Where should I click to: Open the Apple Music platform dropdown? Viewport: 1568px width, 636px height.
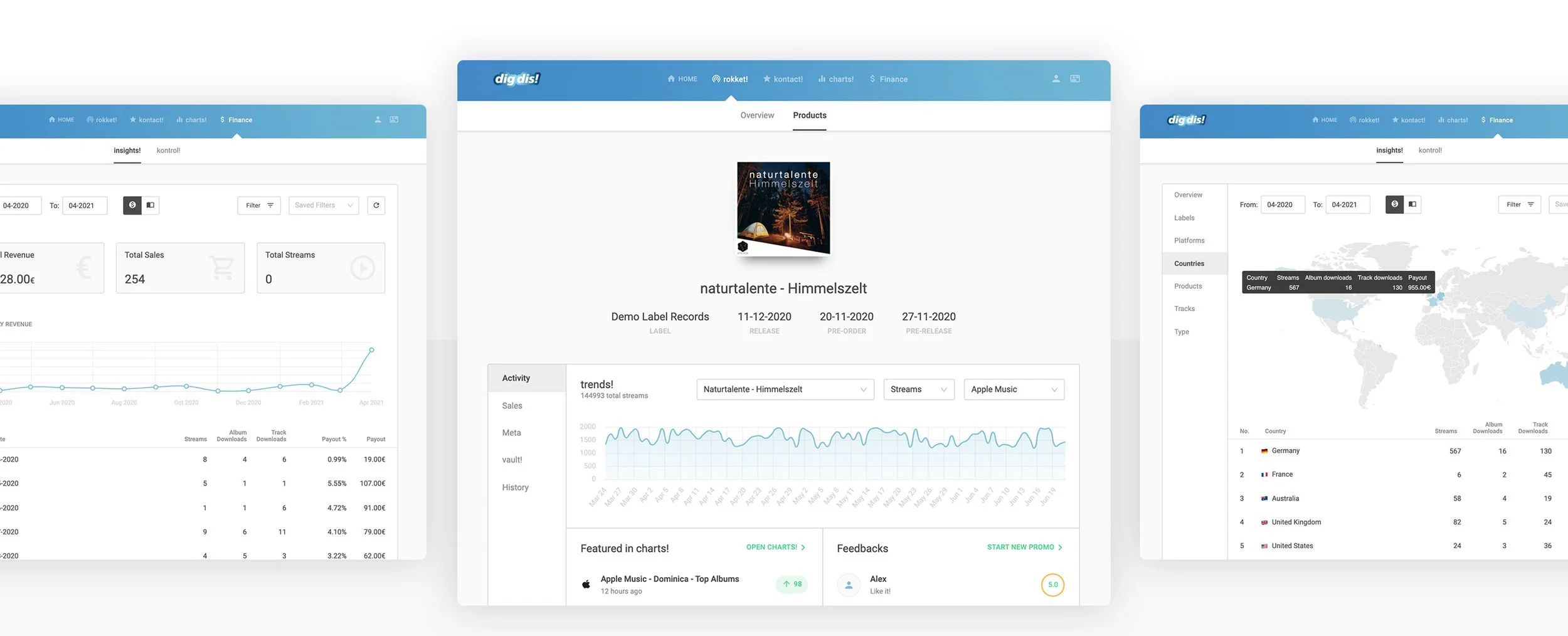coord(1014,390)
